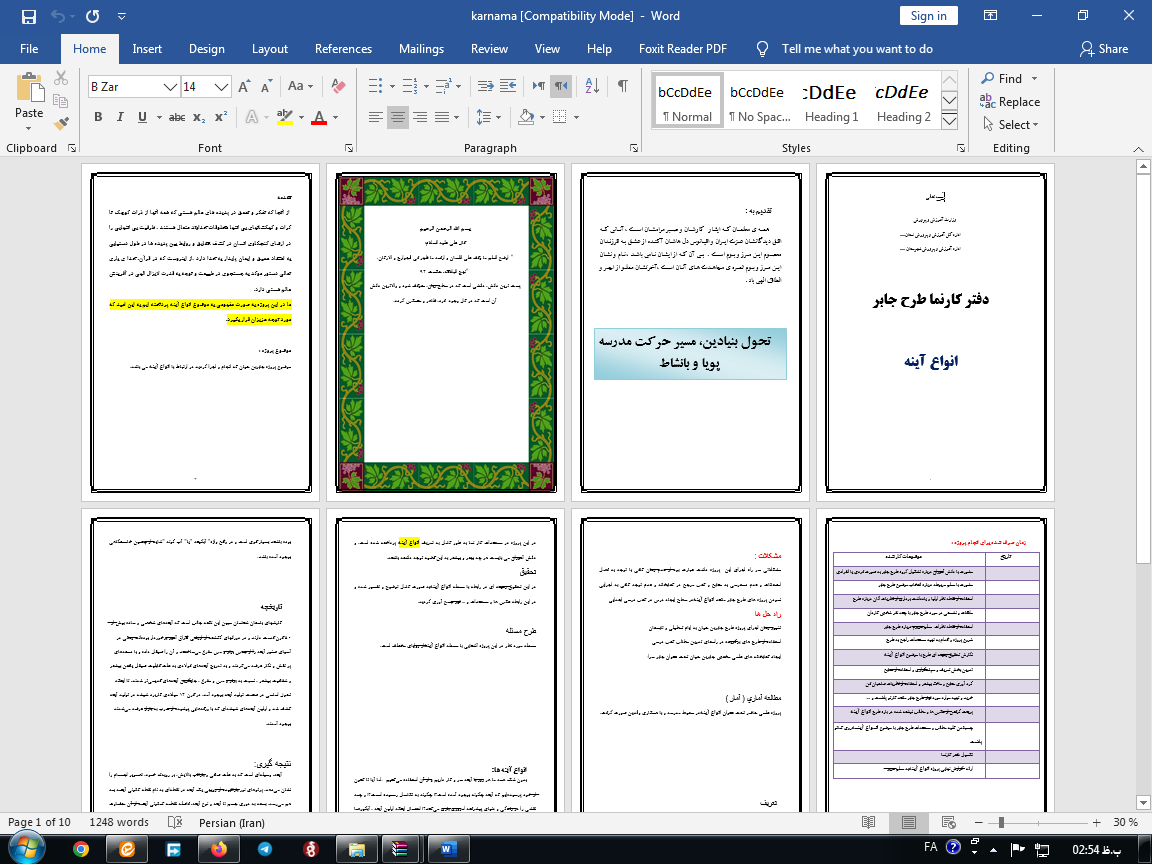Click the Format Painter brush icon
Screen dimensions: 1152x864
(x=62, y=125)
